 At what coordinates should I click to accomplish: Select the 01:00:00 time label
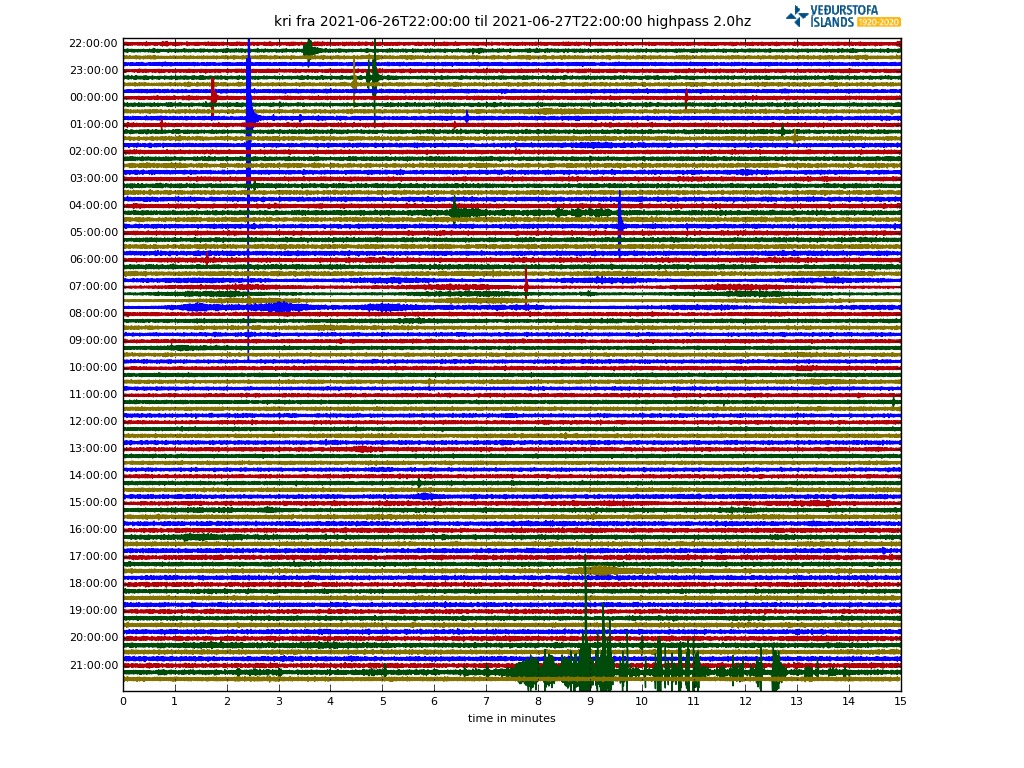pyautogui.click(x=93, y=124)
